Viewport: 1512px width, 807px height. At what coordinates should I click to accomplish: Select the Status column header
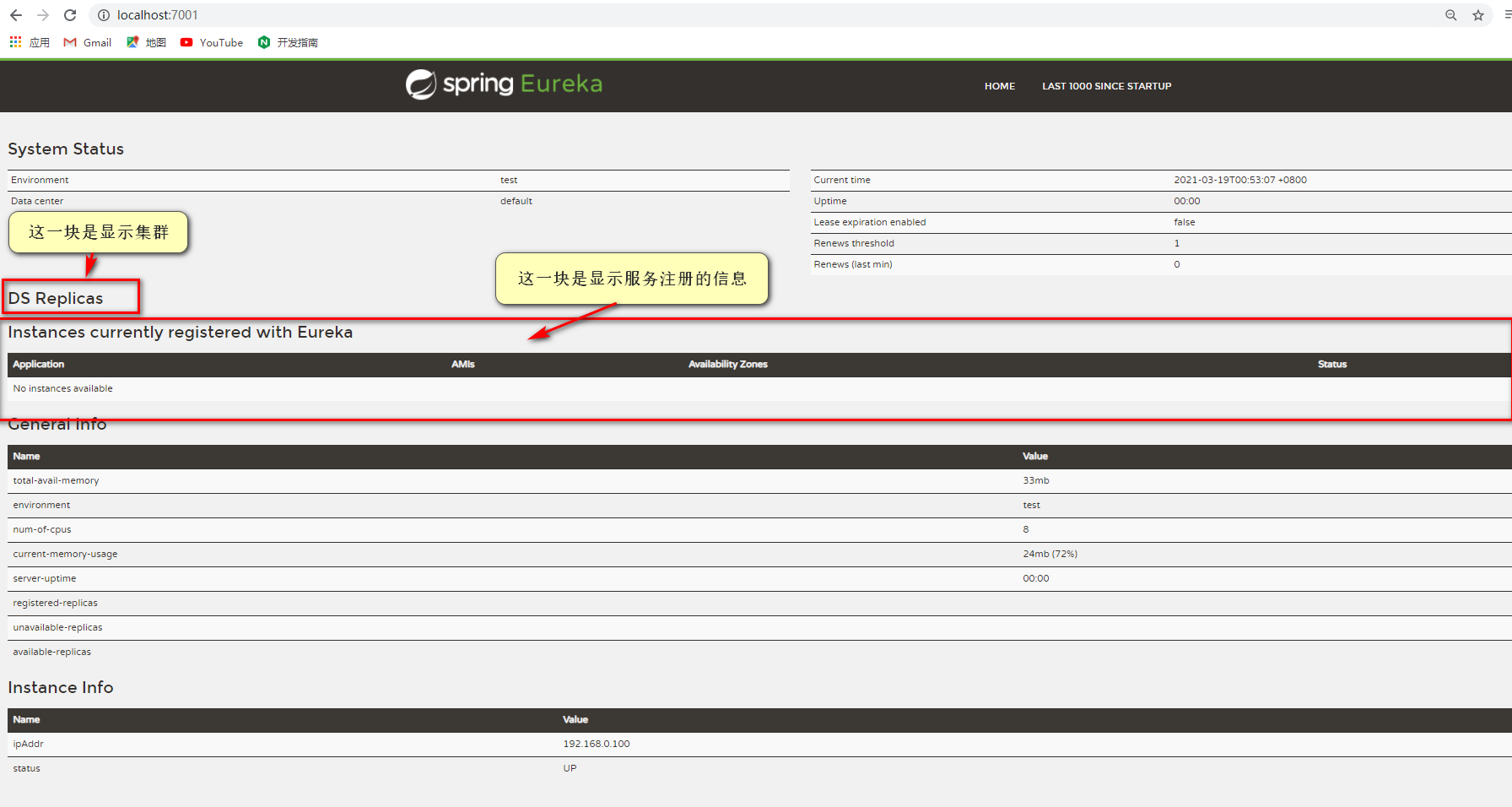click(x=1332, y=364)
